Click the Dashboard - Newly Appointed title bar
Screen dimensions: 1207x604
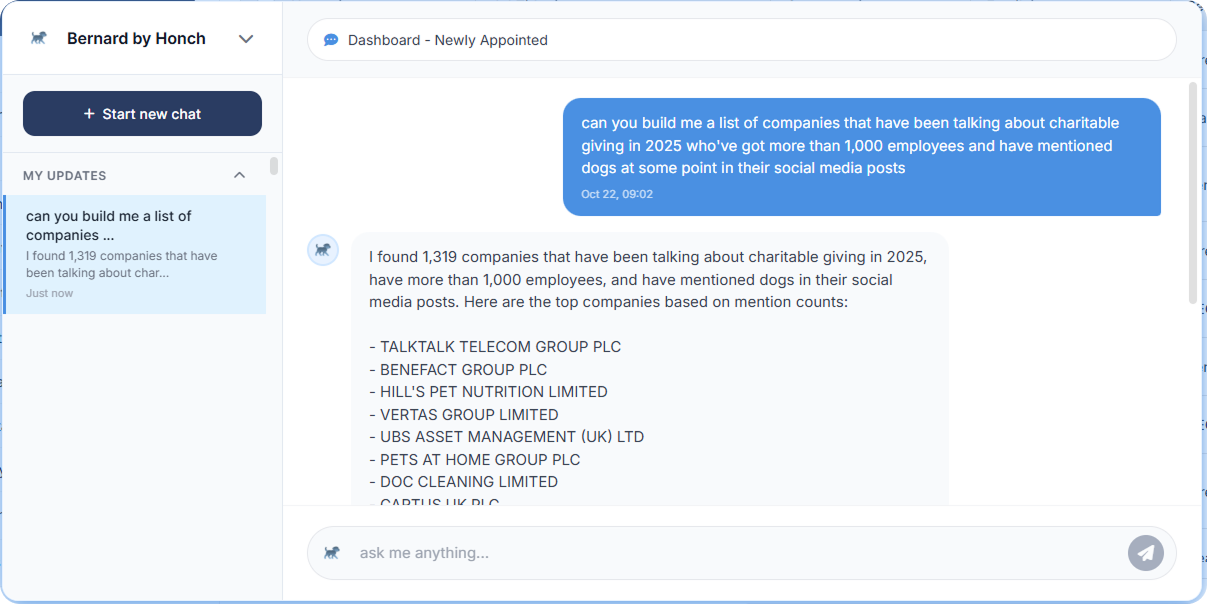[741, 40]
